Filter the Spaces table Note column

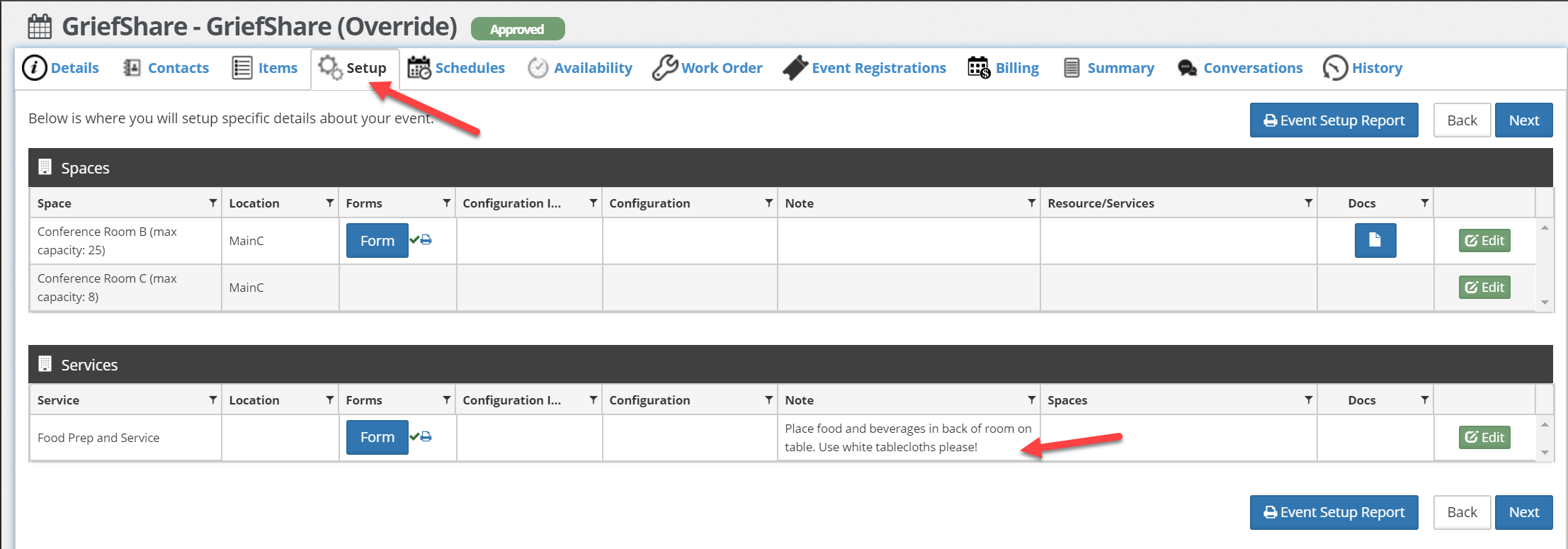click(x=1031, y=203)
